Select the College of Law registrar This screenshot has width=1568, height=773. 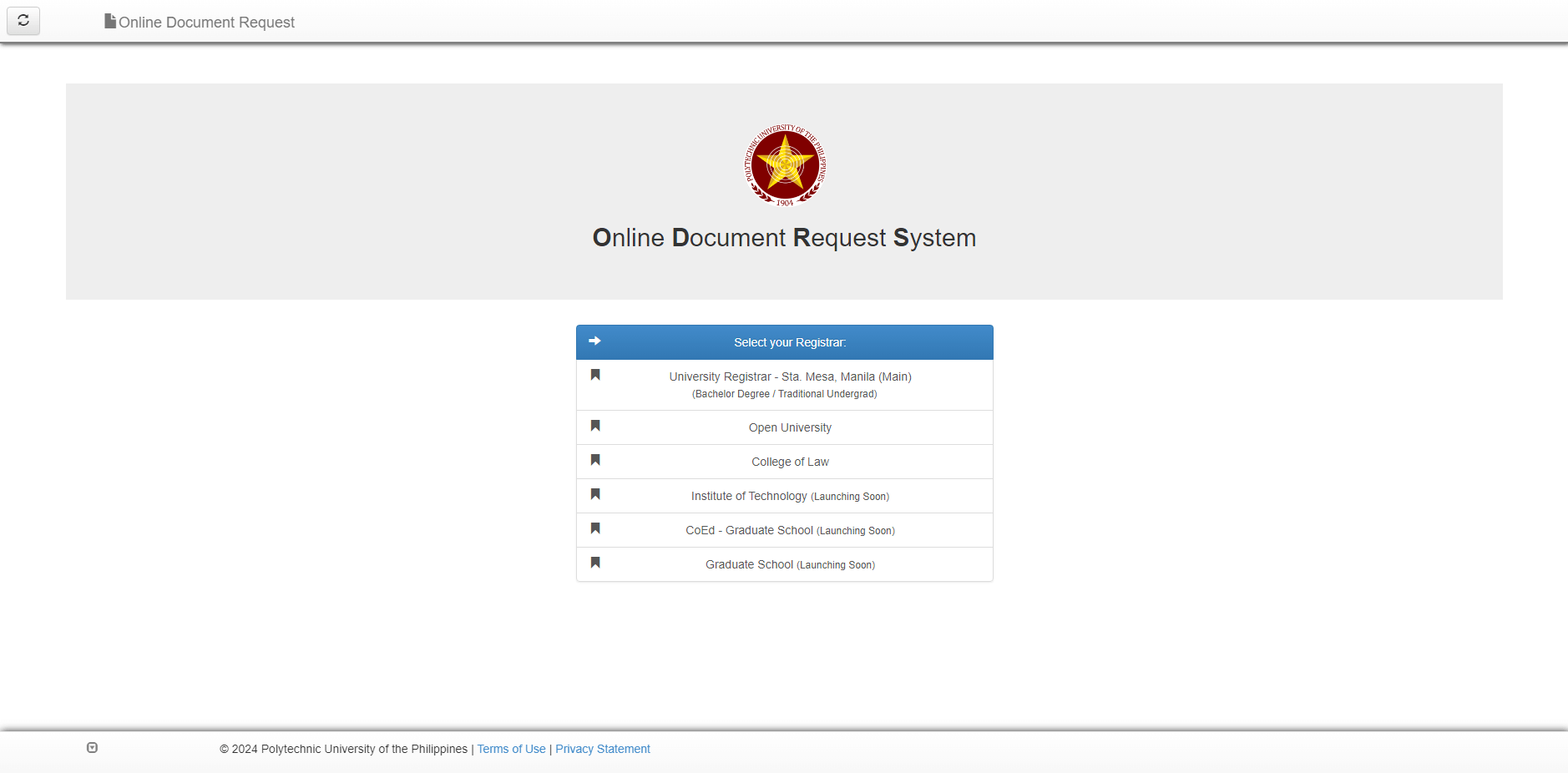785,462
